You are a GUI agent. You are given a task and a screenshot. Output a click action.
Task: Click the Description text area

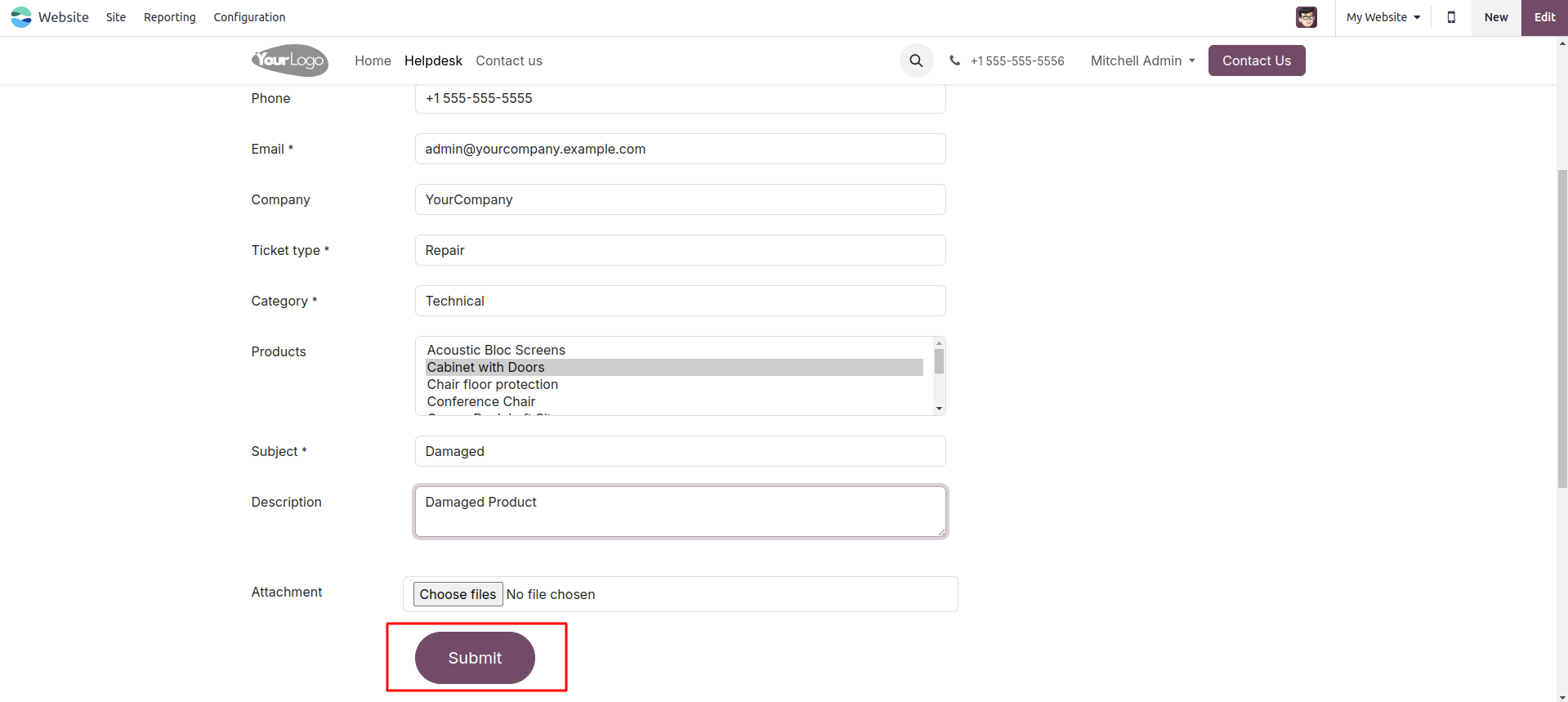pos(680,512)
